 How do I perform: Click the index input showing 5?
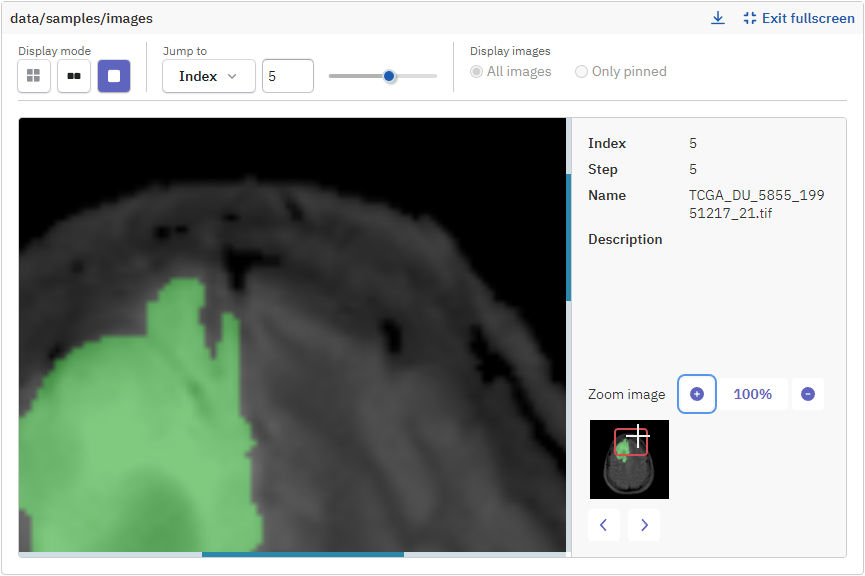(x=288, y=75)
